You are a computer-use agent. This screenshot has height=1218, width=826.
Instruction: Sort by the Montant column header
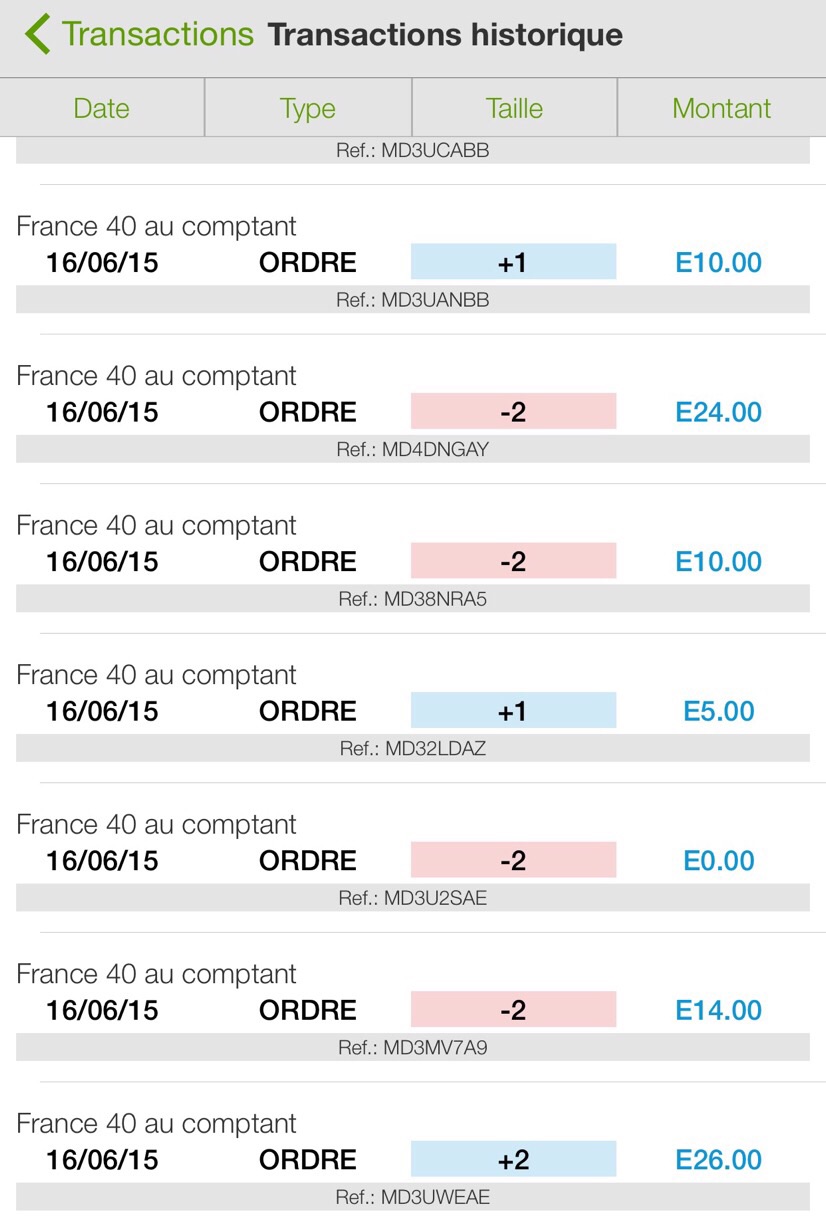click(721, 108)
